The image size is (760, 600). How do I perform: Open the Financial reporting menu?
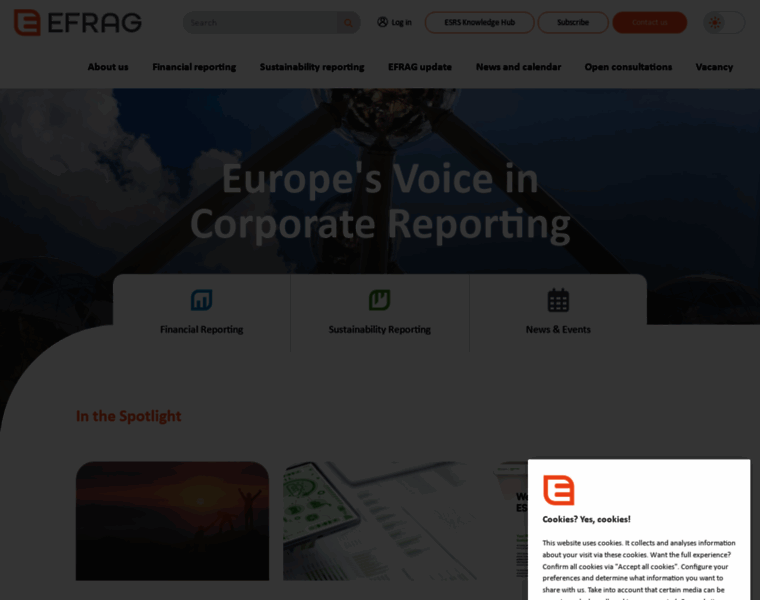(194, 67)
